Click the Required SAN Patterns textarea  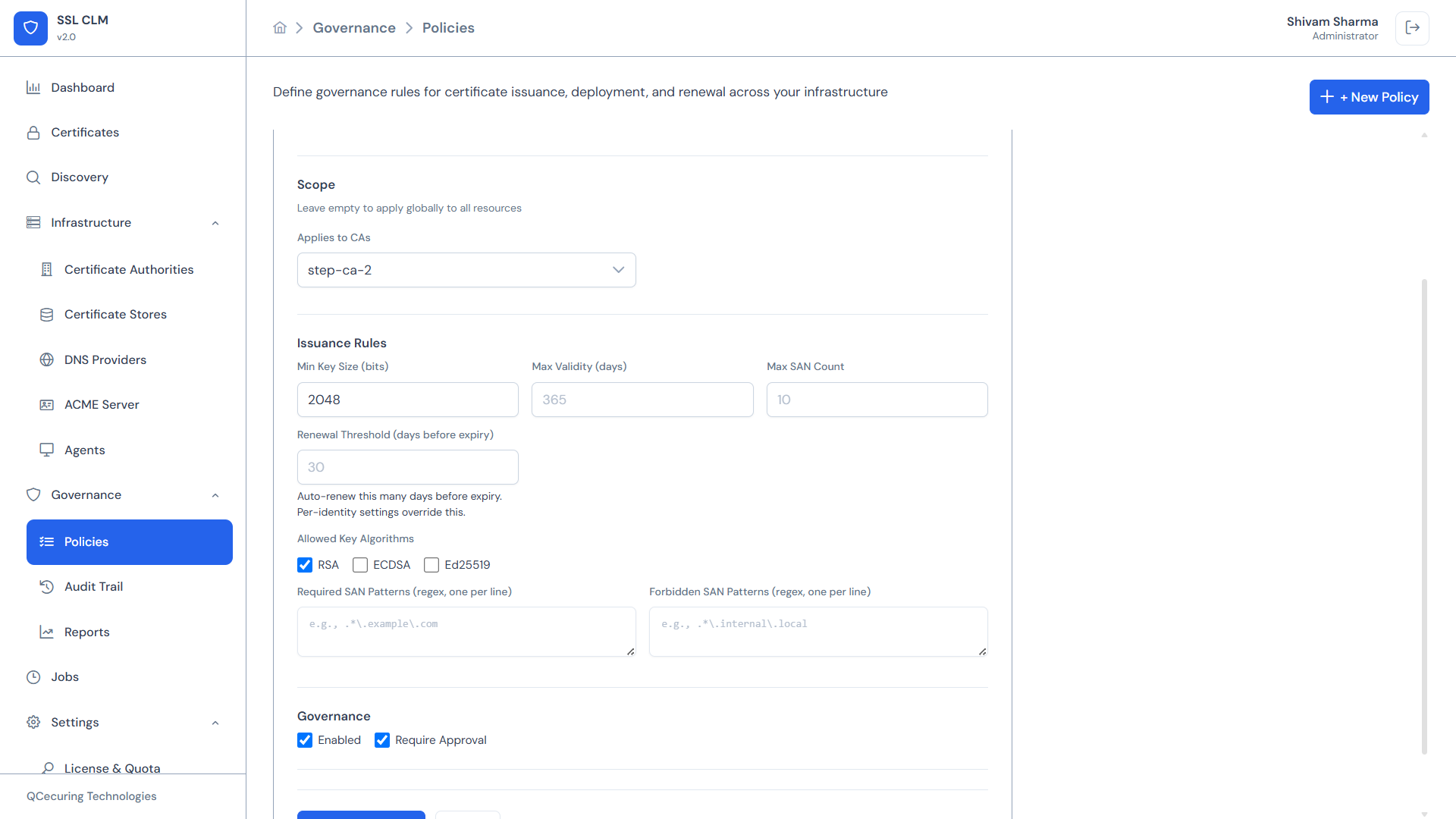click(x=466, y=632)
